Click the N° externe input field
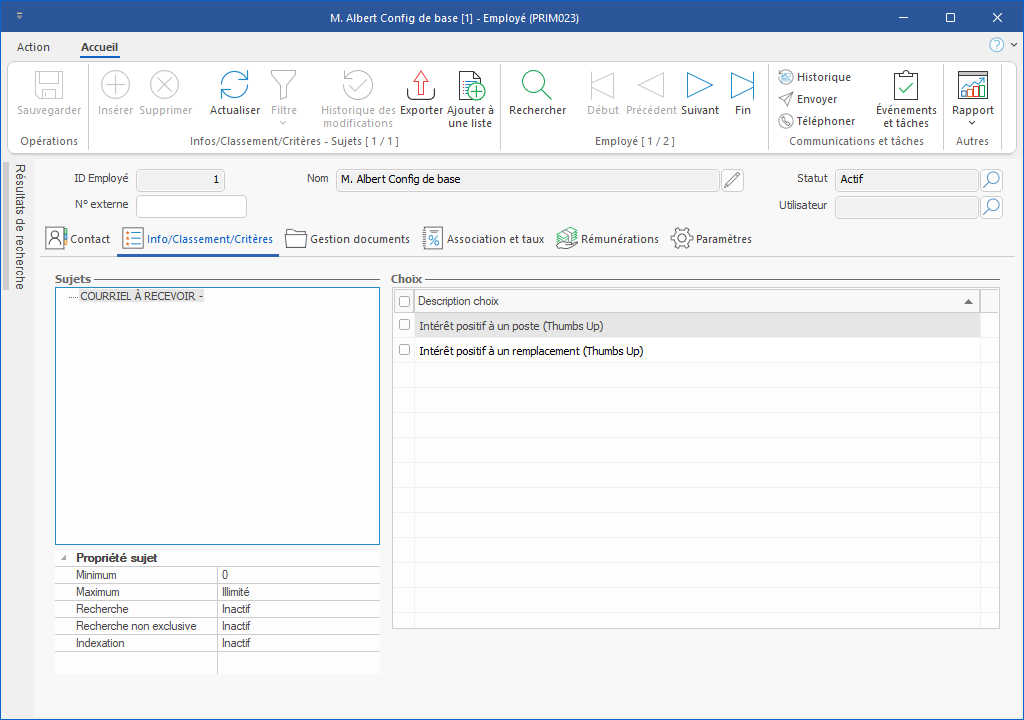 191,206
